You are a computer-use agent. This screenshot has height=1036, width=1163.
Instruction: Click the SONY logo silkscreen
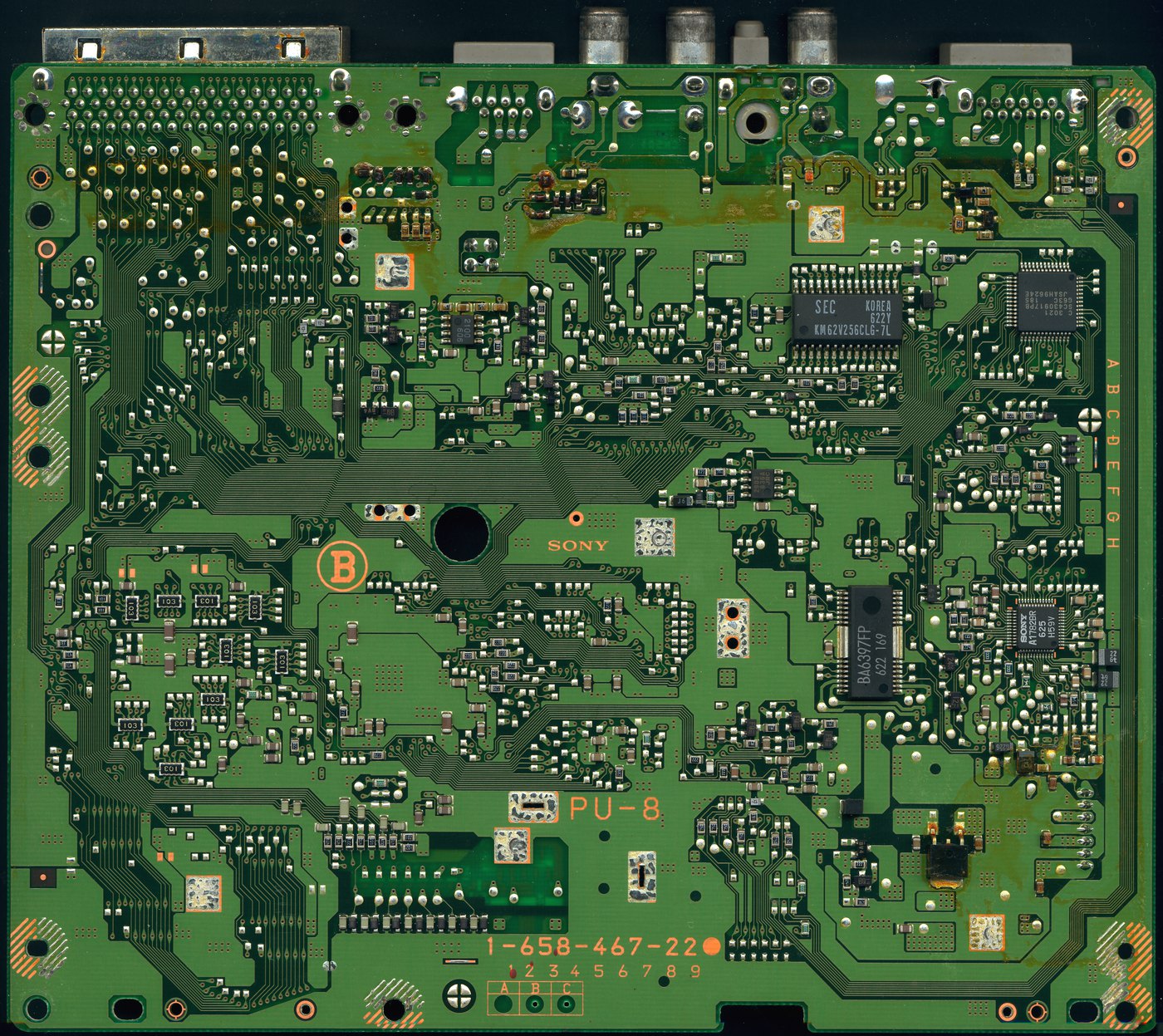[577, 546]
